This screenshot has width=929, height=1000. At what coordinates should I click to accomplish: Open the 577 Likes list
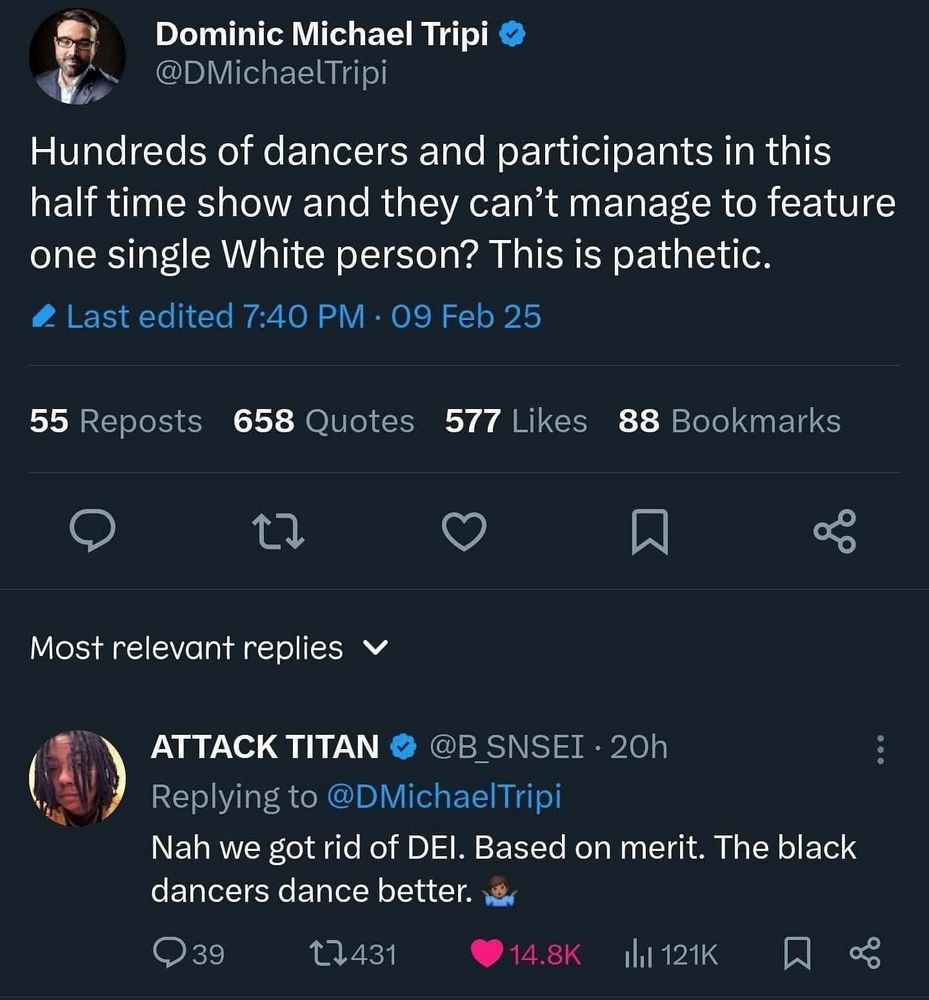point(516,421)
